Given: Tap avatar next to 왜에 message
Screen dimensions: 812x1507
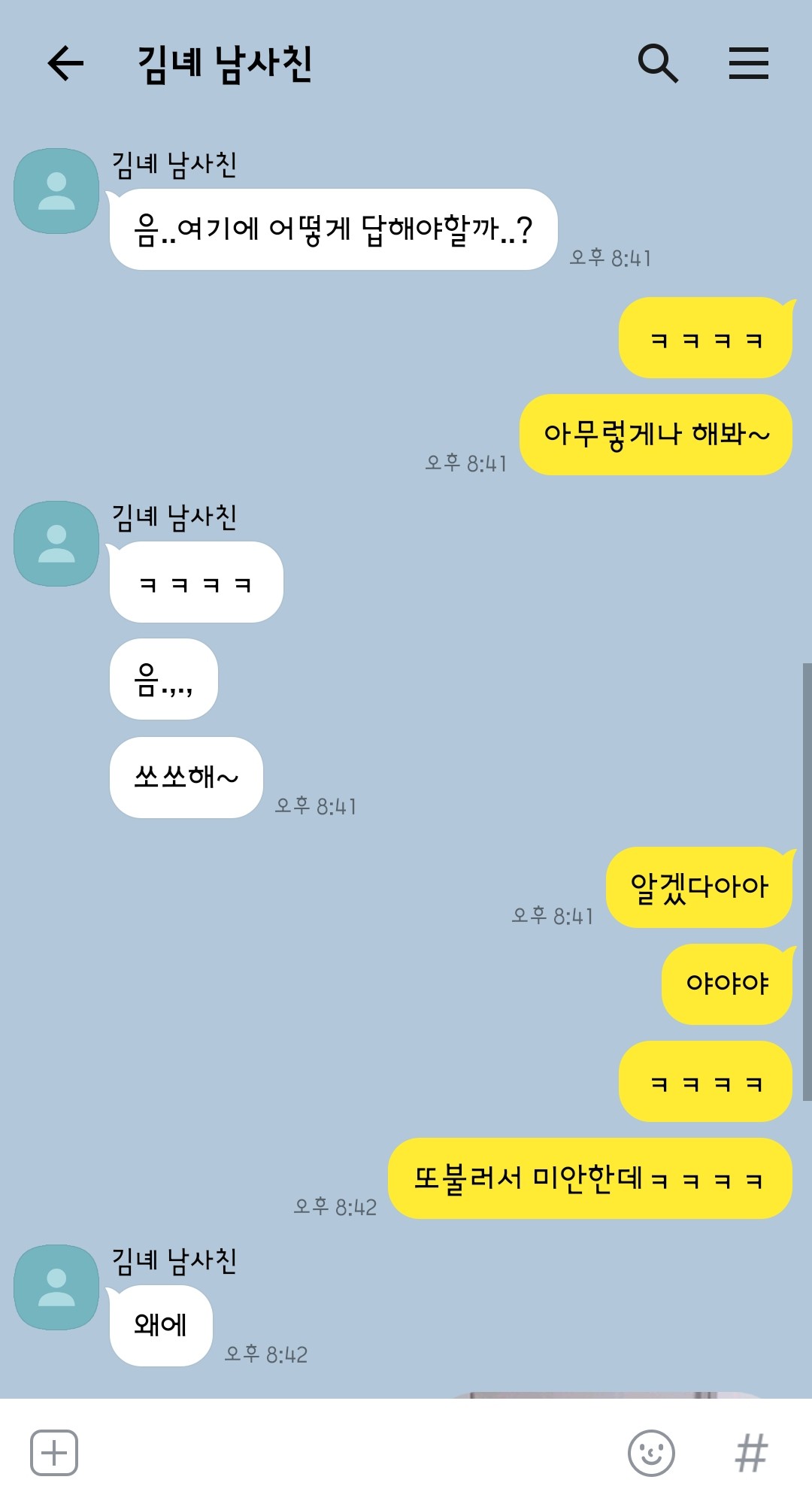Looking at the screenshot, I should [57, 1287].
